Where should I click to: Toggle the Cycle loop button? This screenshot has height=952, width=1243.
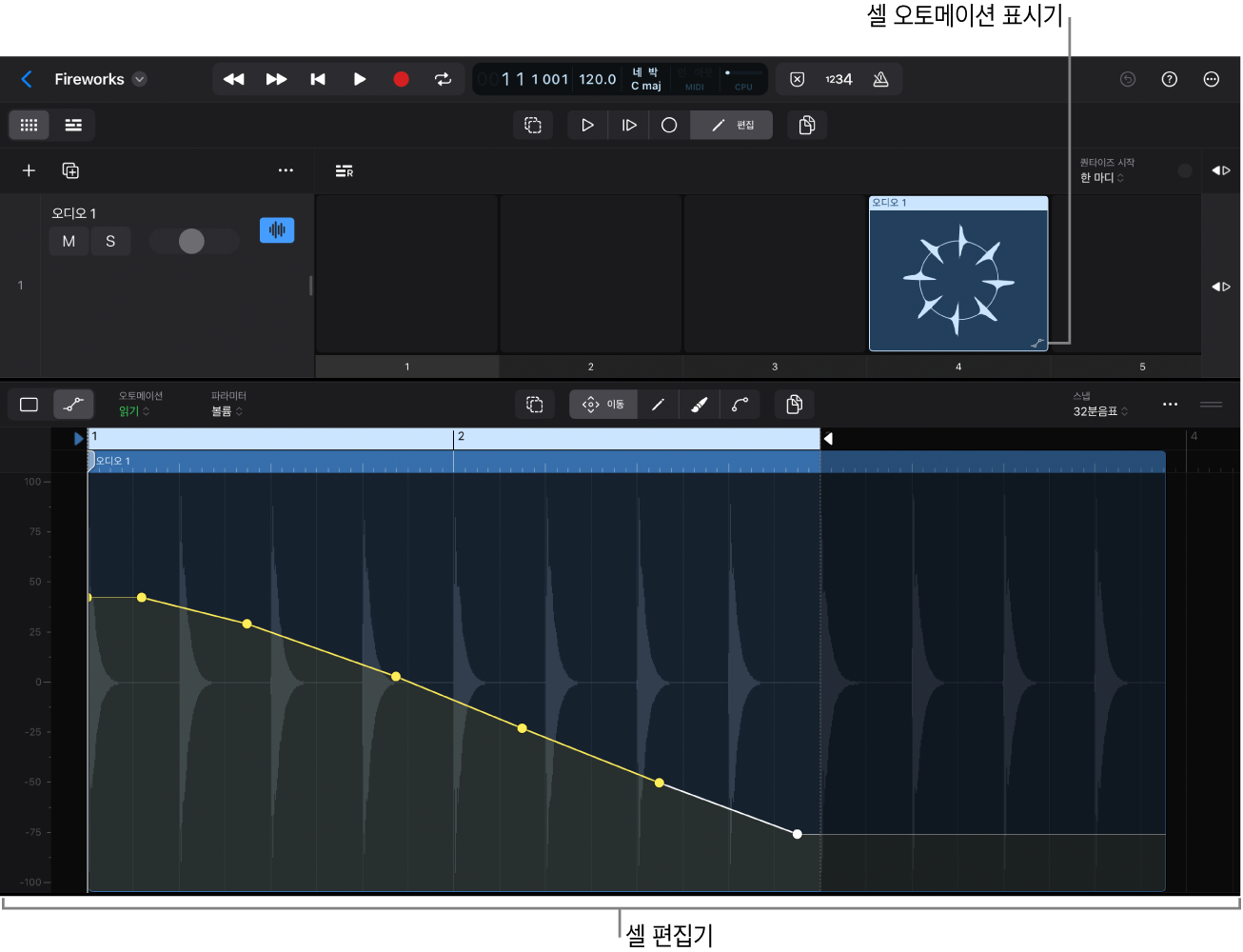coord(443,79)
